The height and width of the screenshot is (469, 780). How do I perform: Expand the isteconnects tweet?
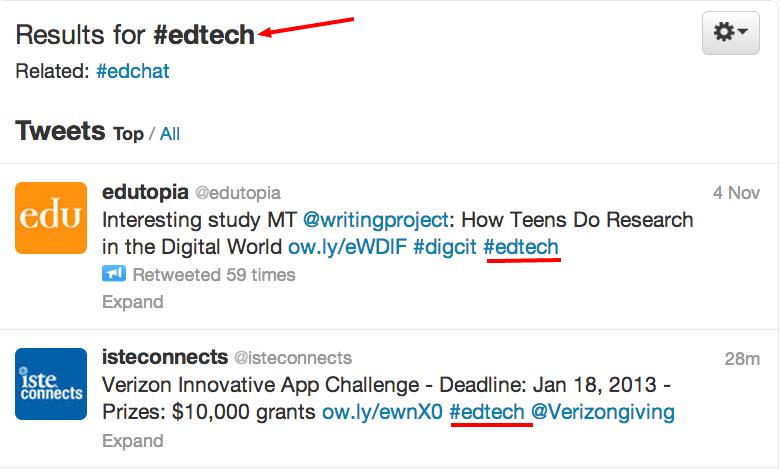coord(132,440)
